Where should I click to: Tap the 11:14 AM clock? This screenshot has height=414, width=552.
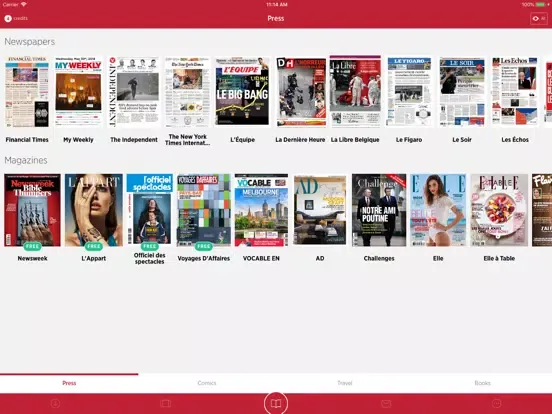coord(277,5)
